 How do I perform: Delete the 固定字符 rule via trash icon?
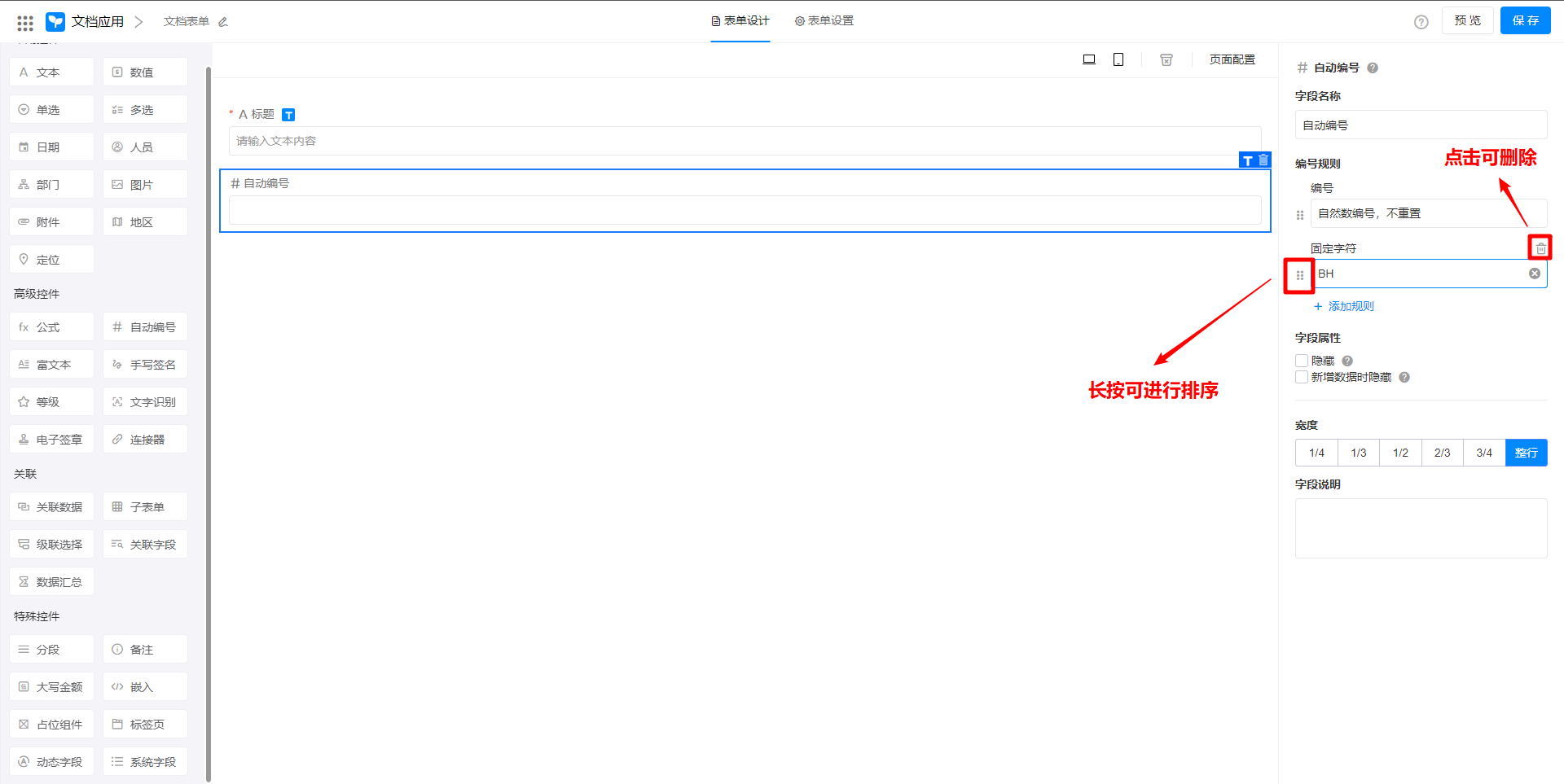click(1540, 247)
